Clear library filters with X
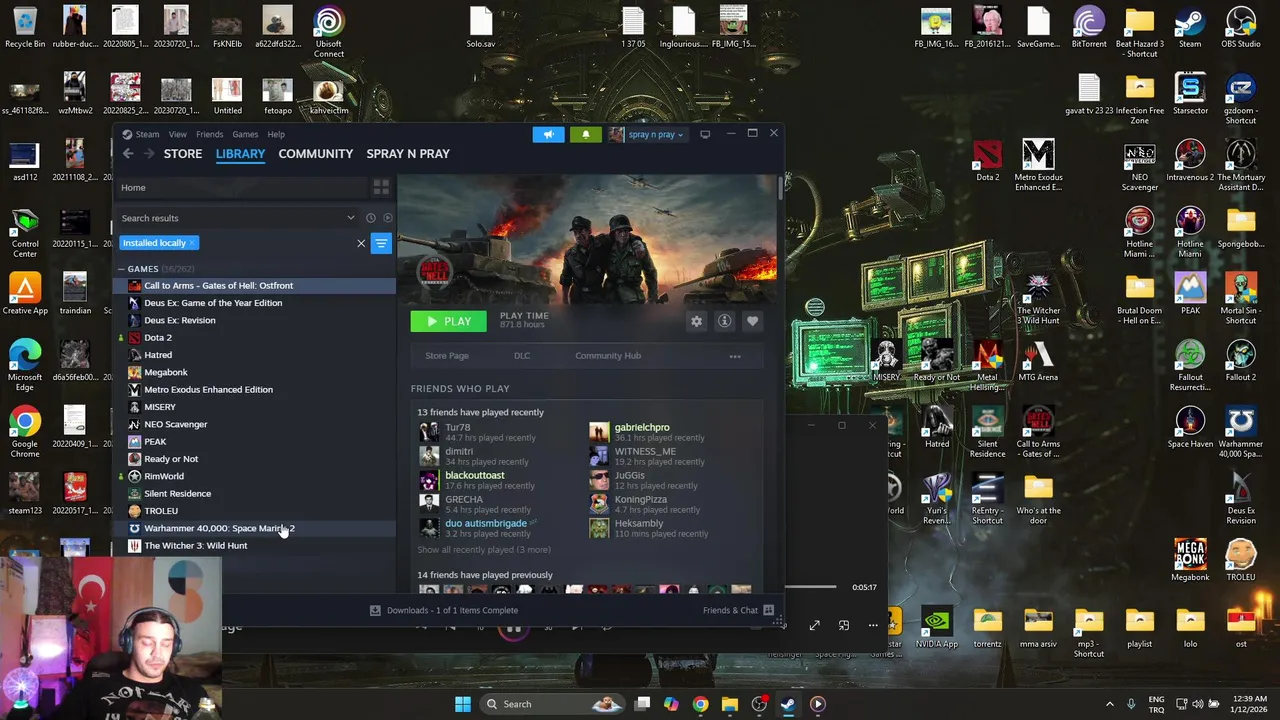The width and height of the screenshot is (1280, 720). (x=361, y=243)
